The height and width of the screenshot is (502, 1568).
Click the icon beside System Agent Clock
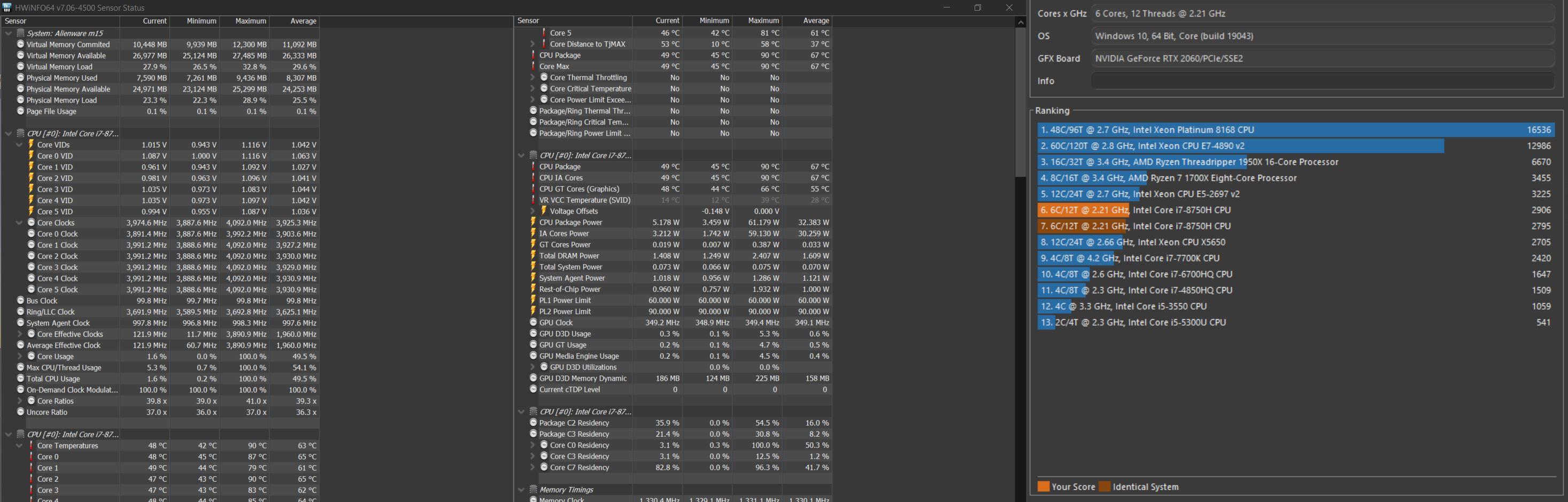pos(21,323)
